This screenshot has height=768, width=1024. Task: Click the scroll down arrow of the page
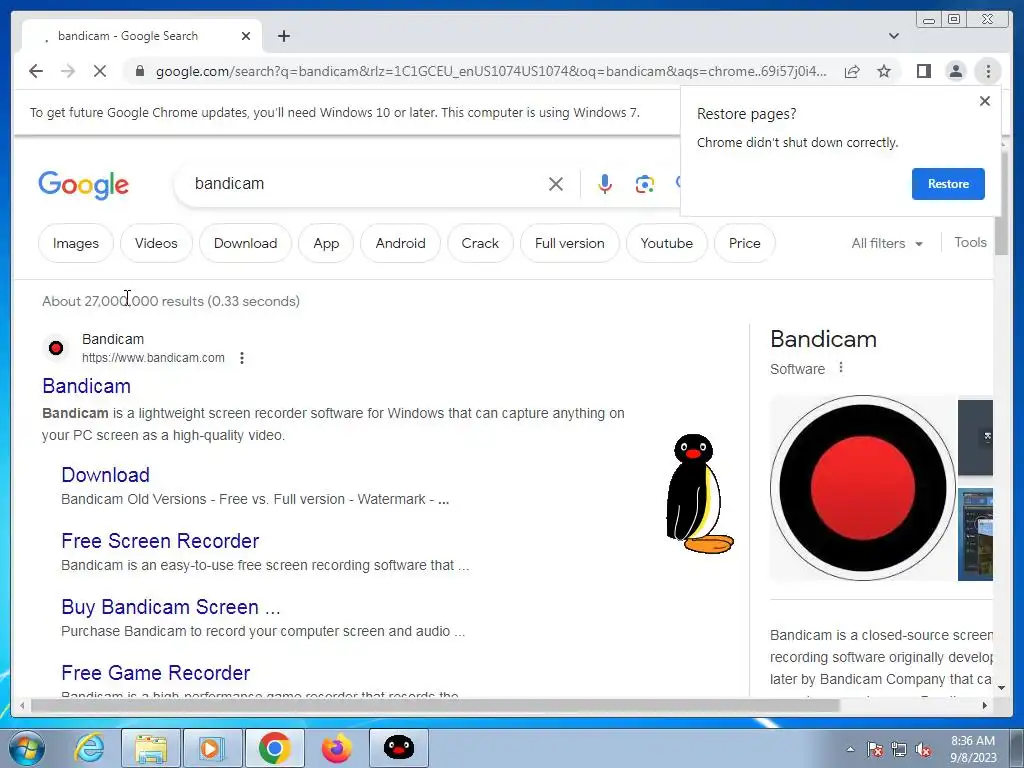pyautogui.click(x=1000, y=687)
